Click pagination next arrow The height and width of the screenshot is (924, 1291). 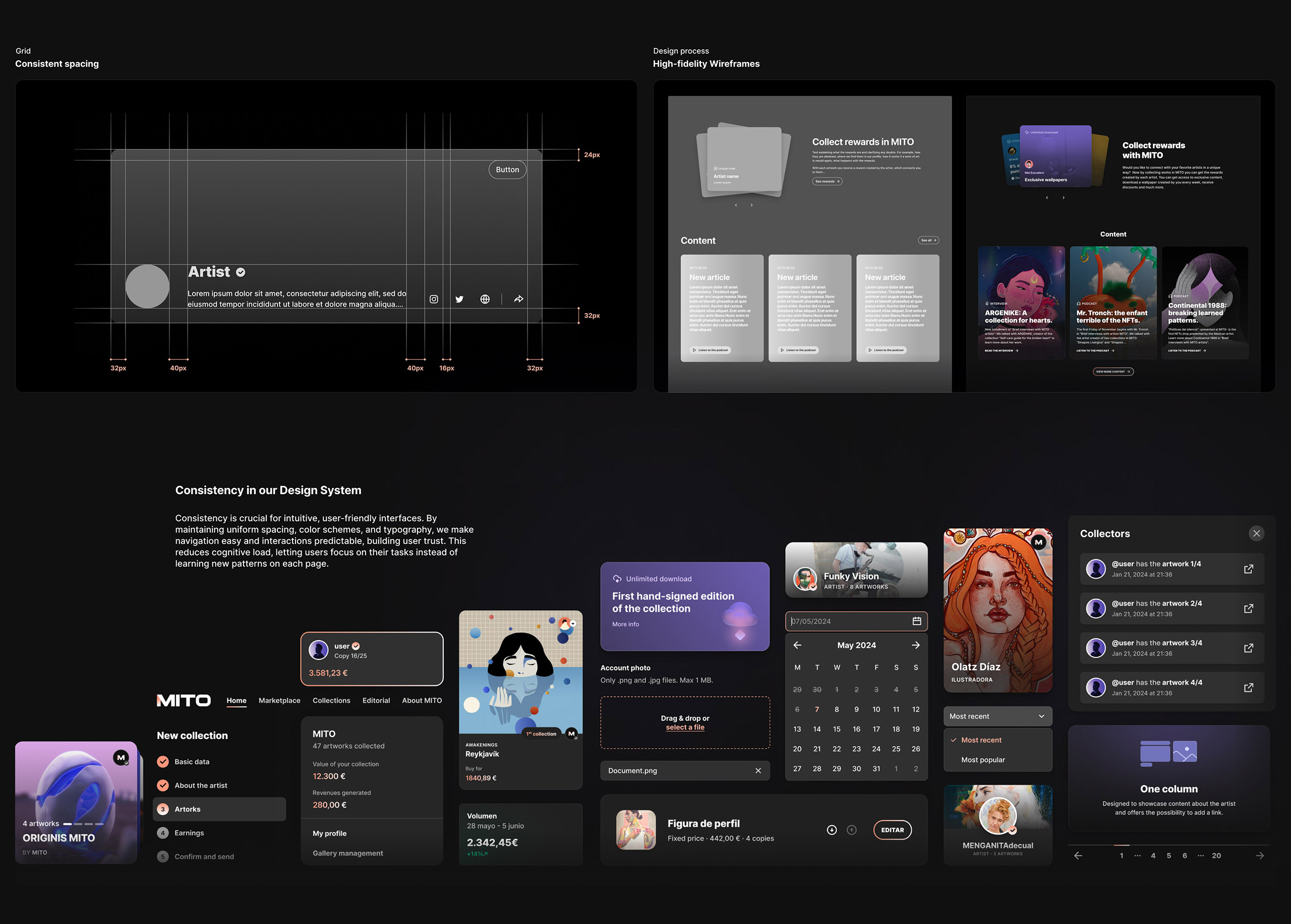pyautogui.click(x=1260, y=856)
